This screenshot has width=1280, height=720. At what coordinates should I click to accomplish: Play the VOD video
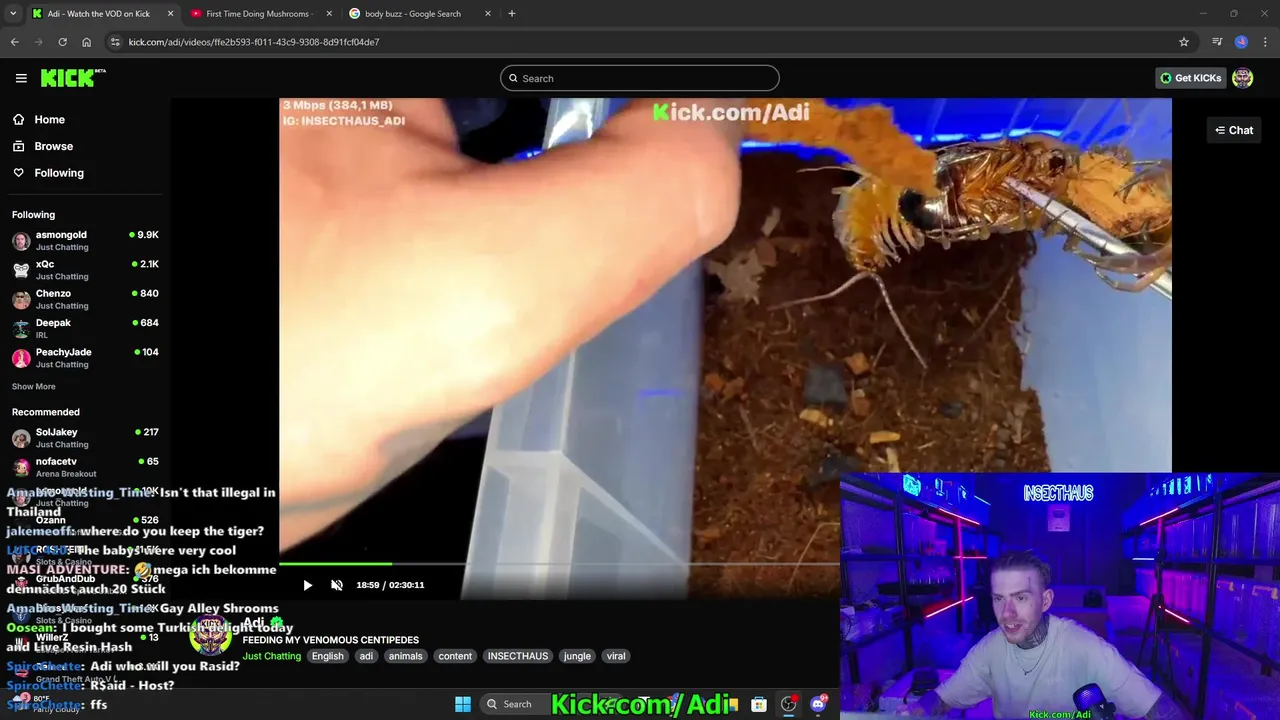(307, 585)
